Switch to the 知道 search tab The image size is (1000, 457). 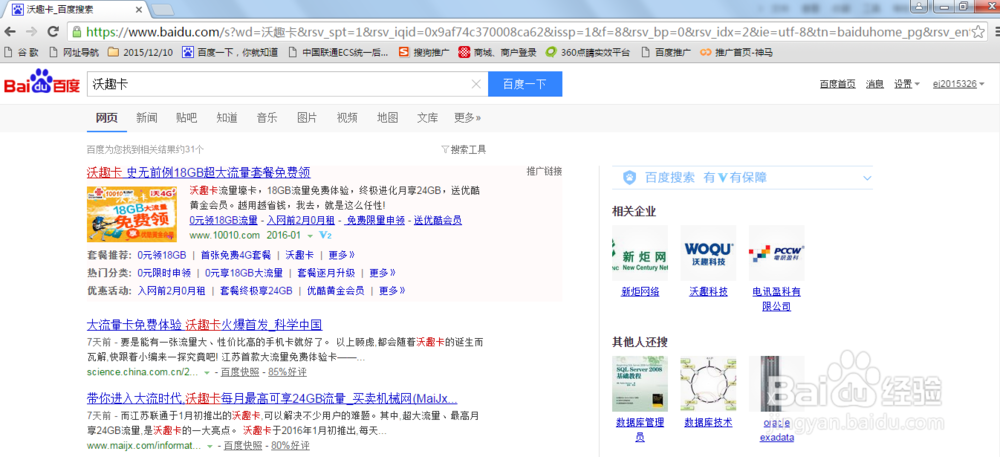226,118
